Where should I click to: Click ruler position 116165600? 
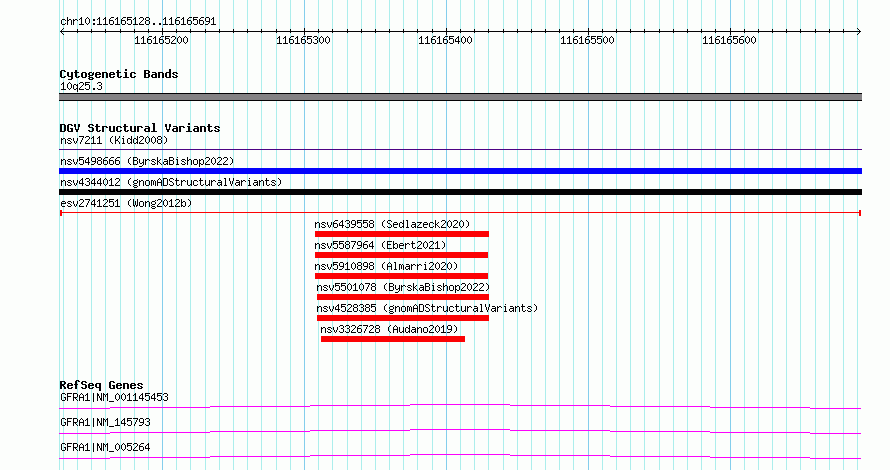click(729, 40)
